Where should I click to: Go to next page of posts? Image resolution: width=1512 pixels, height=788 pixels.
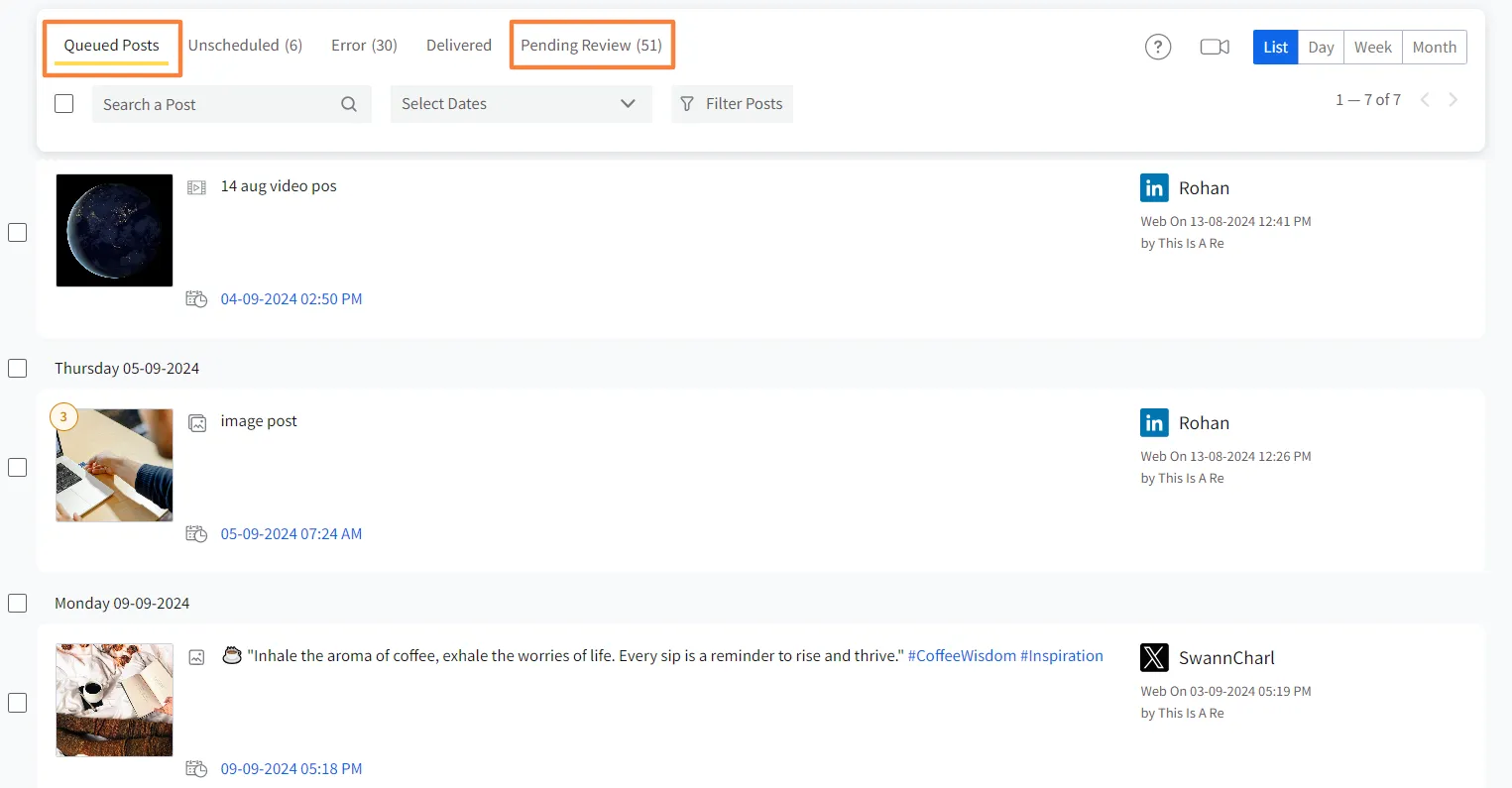1454,100
